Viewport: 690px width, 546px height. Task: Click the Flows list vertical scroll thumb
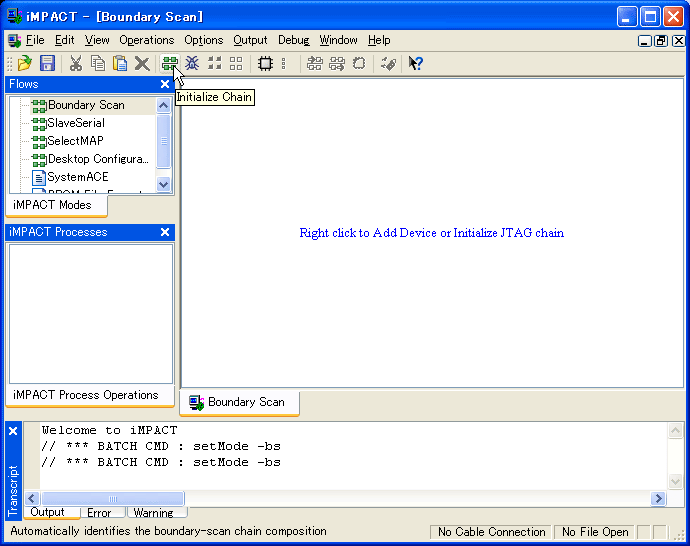(163, 141)
